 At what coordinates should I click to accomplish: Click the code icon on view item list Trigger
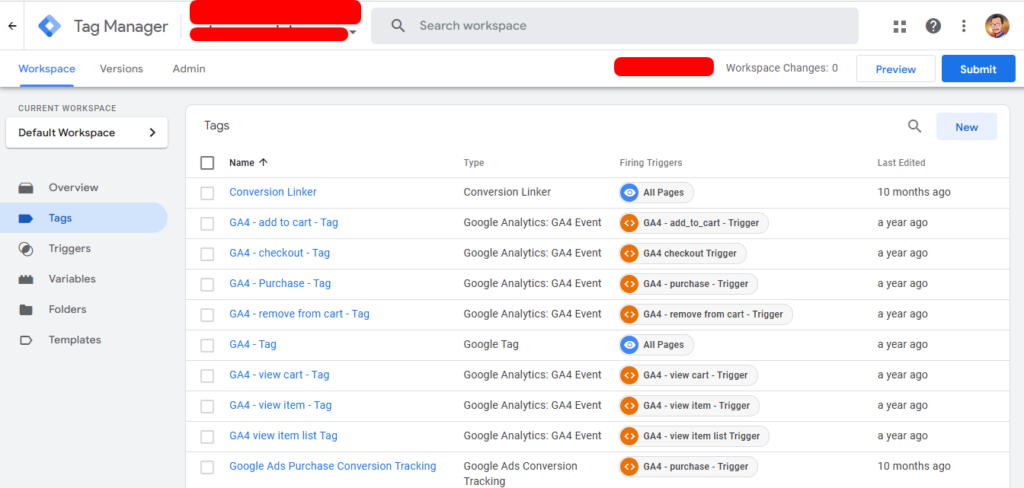click(x=630, y=436)
